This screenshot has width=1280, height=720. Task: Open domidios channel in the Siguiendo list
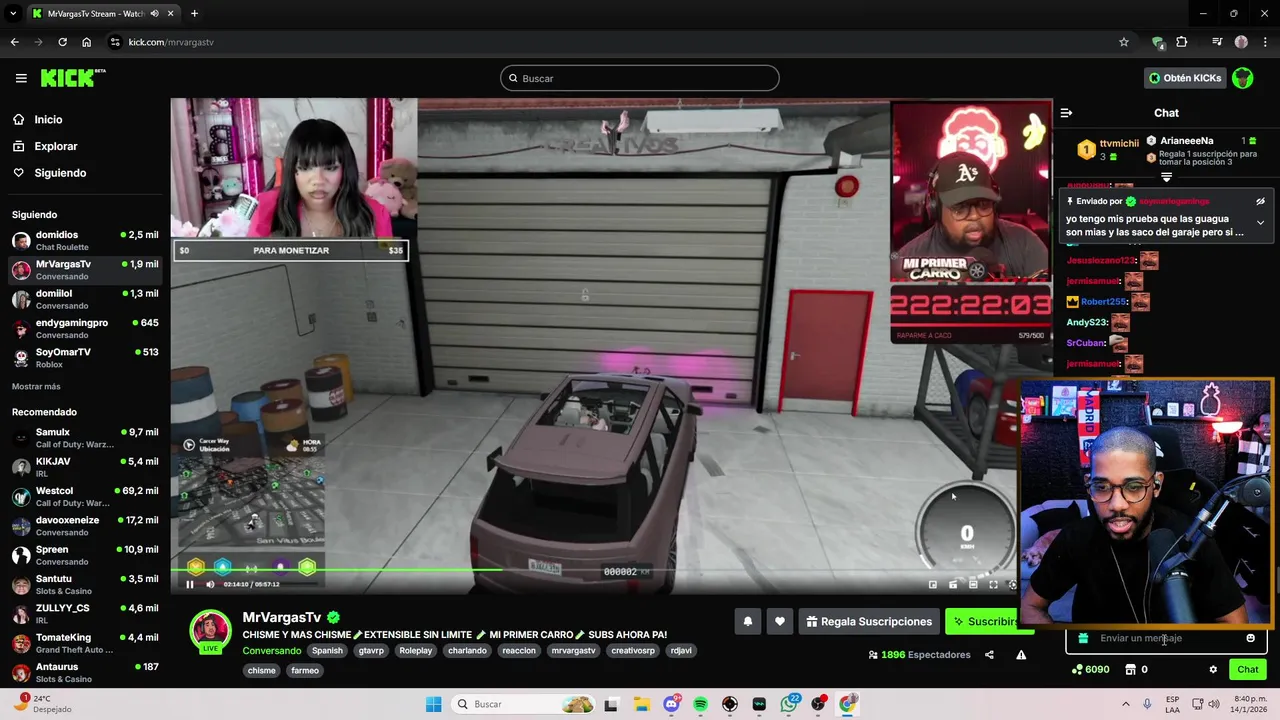click(x=85, y=240)
